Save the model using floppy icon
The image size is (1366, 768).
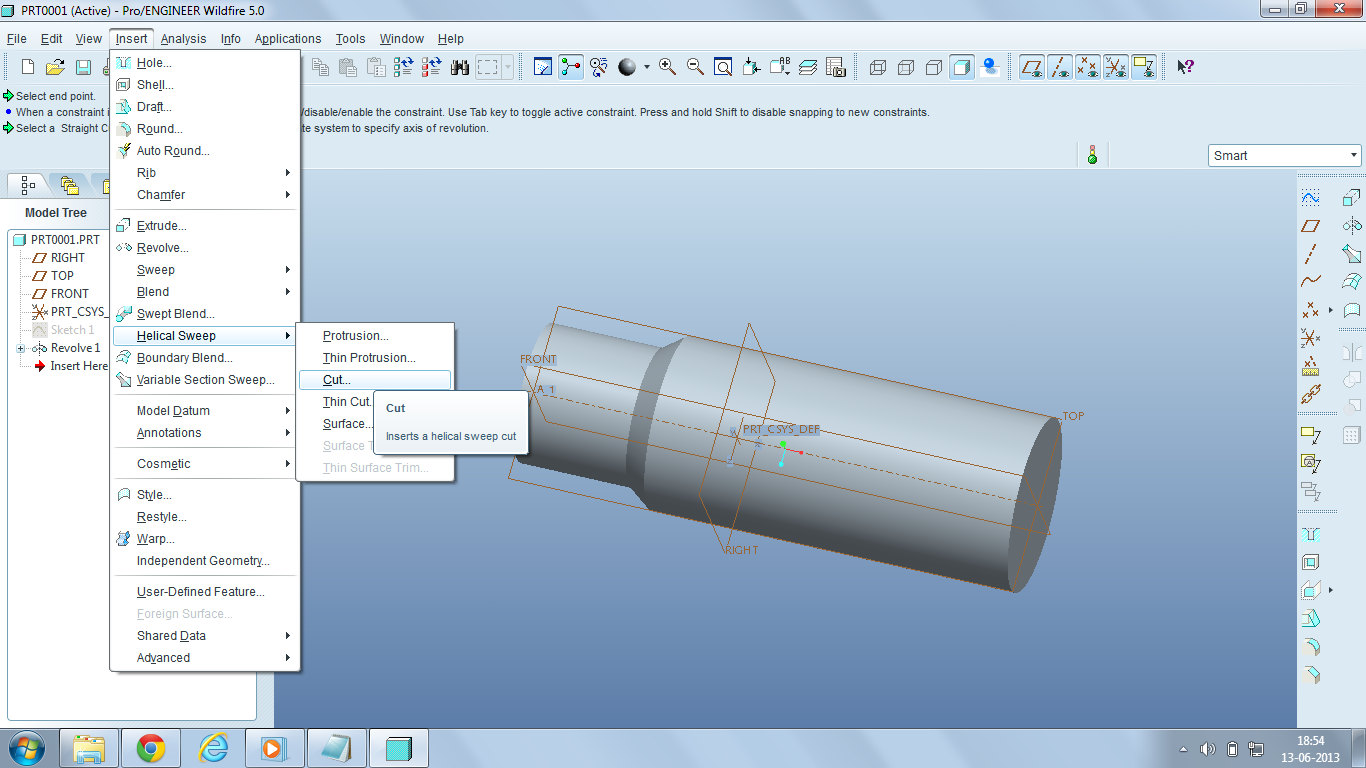tap(83, 67)
